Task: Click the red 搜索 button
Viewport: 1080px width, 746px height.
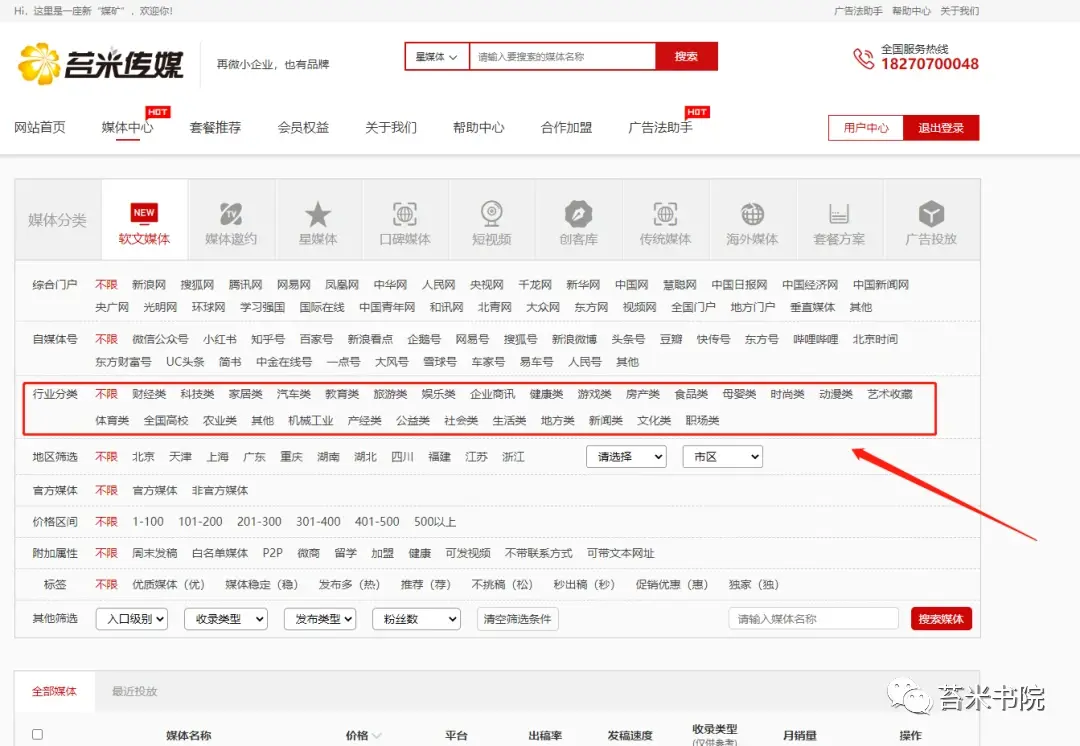Action: (x=686, y=56)
